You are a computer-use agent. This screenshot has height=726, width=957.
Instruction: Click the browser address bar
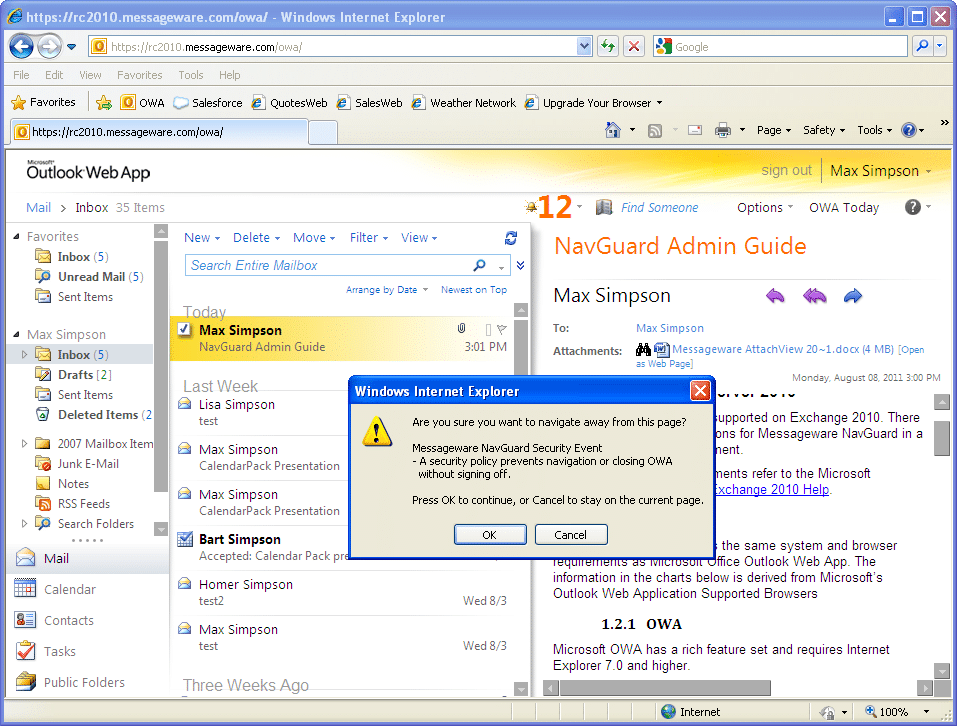pos(342,47)
